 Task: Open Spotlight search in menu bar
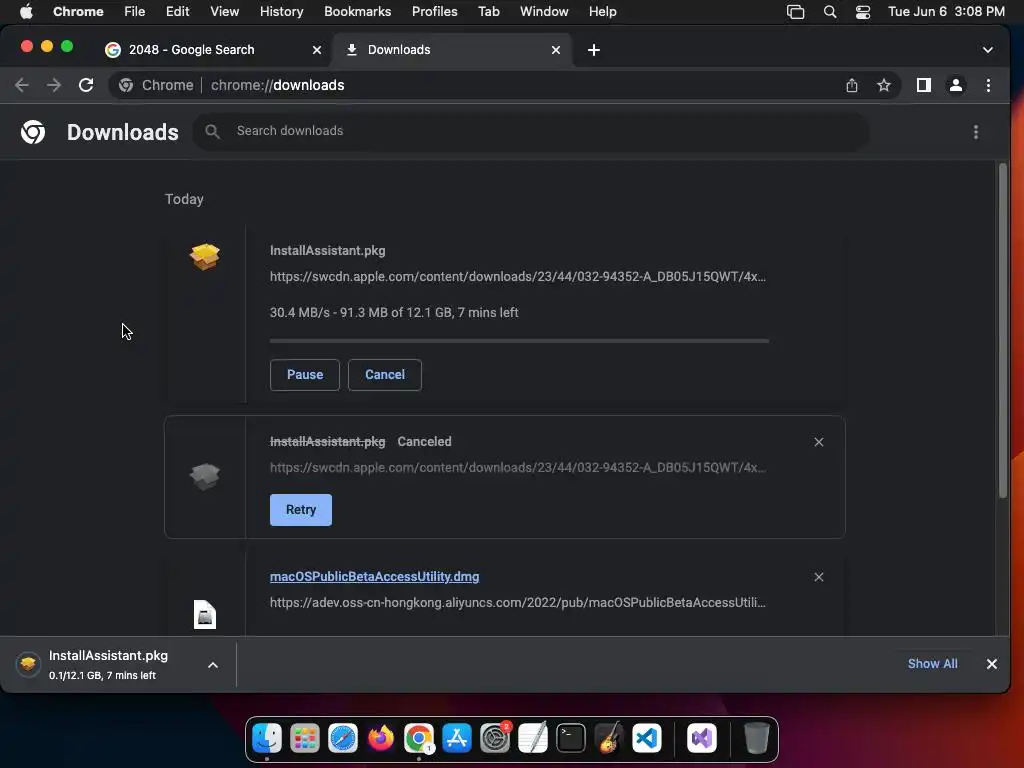pos(829,12)
